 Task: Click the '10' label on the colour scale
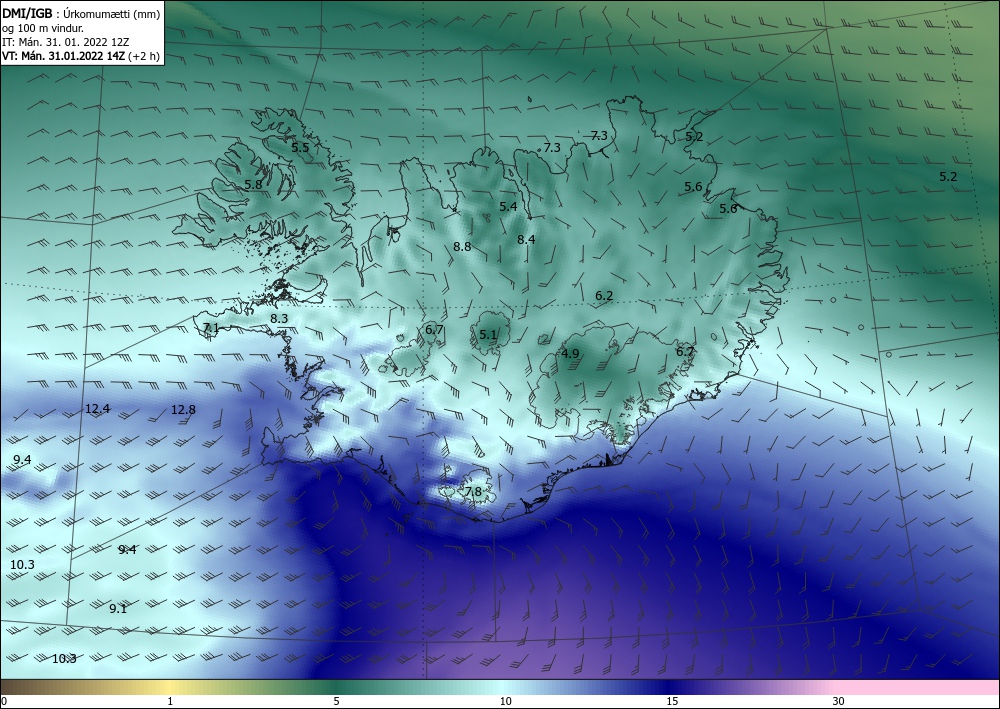(x=505, y=701)
